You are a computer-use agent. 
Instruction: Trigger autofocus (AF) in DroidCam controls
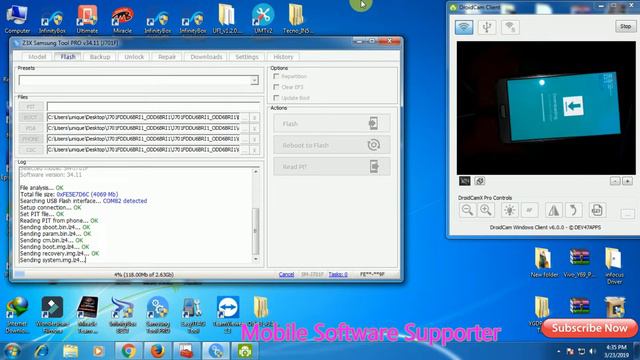[x=529, y=210]
